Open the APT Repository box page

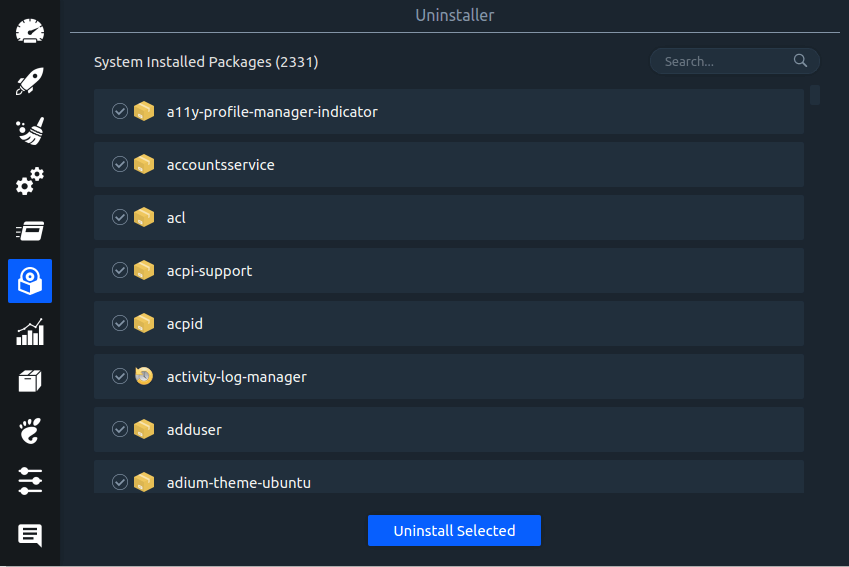(x=30, y=381)
